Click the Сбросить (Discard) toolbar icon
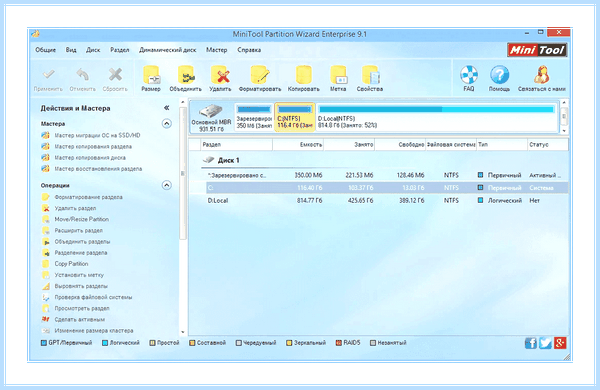The height and width of the screenshot is (390, 600). point(115,75)
